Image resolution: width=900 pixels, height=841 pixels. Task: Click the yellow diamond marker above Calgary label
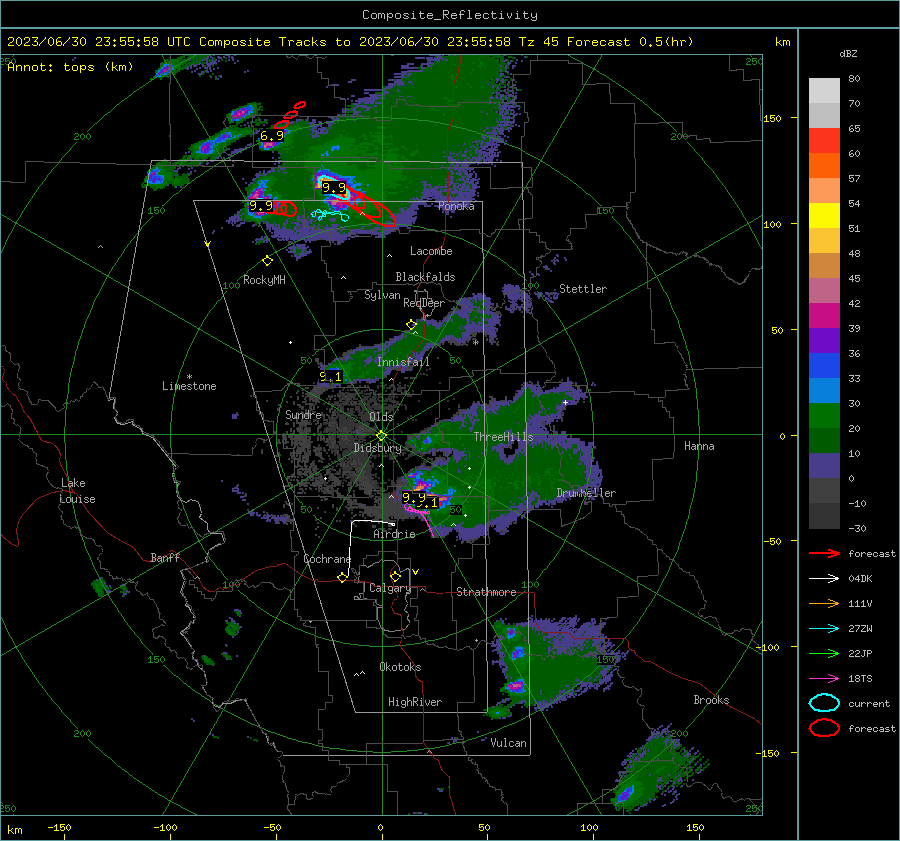[x=395, y=576]
